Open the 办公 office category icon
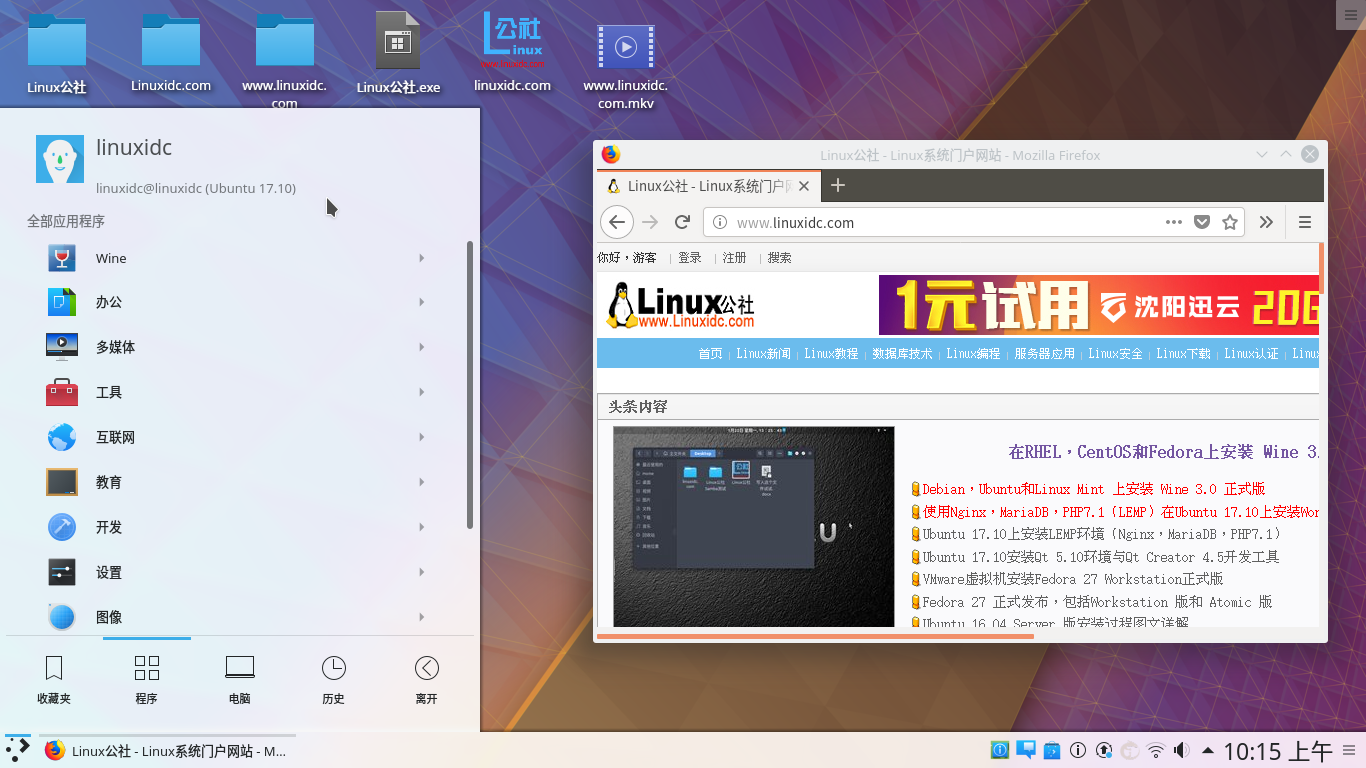Image resolution: width=1366 pixels, height=768 pixels. tap(62, 302)
